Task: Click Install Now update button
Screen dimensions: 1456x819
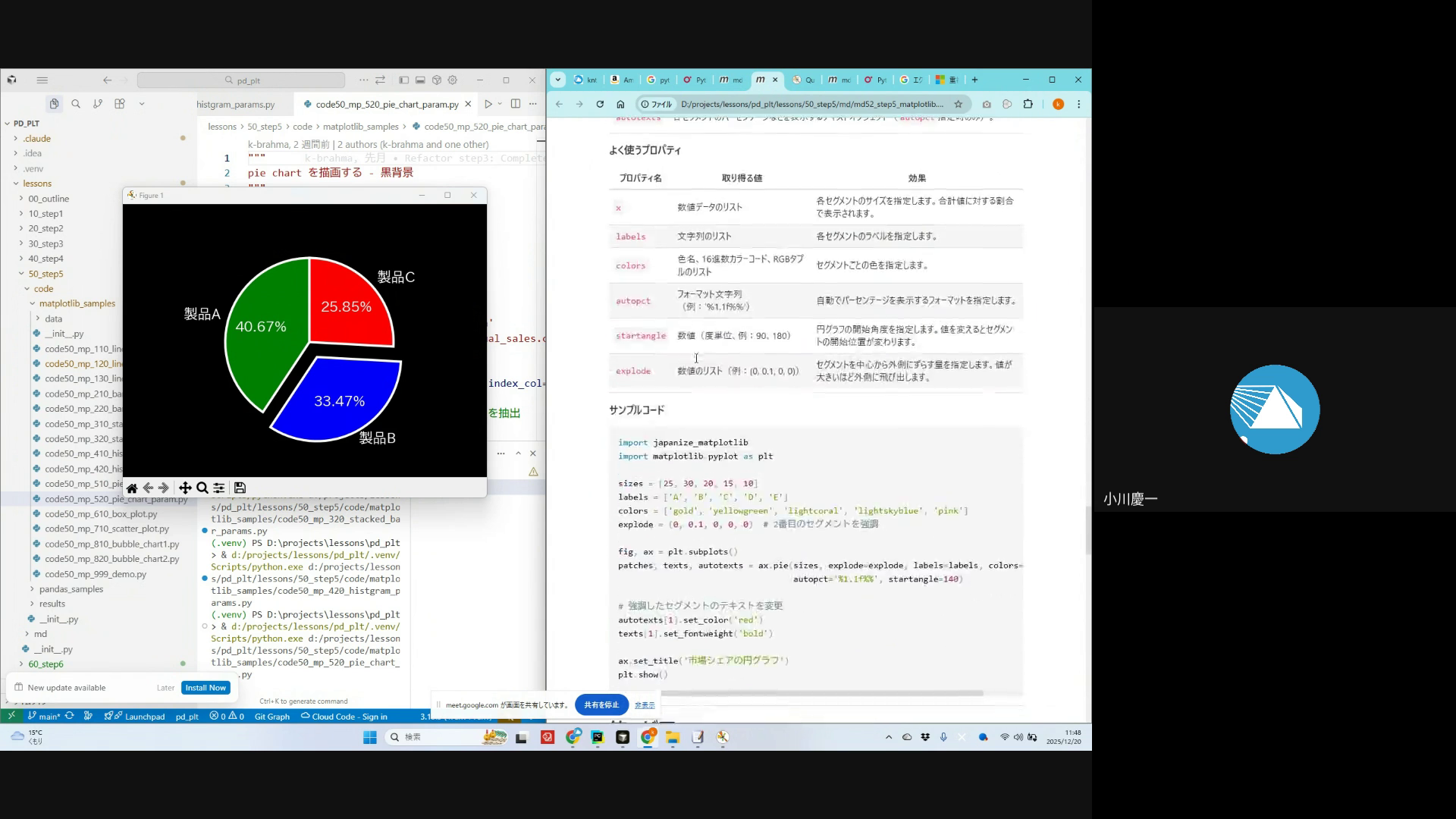Action: click(x=206, y=688)
